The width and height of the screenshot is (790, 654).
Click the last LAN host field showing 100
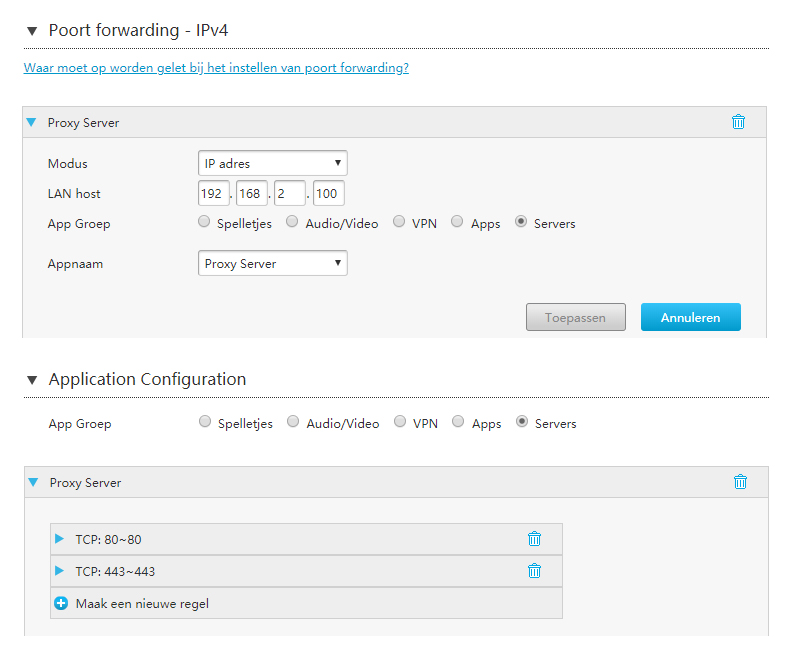pyautogui.click(x=328, y=193)
